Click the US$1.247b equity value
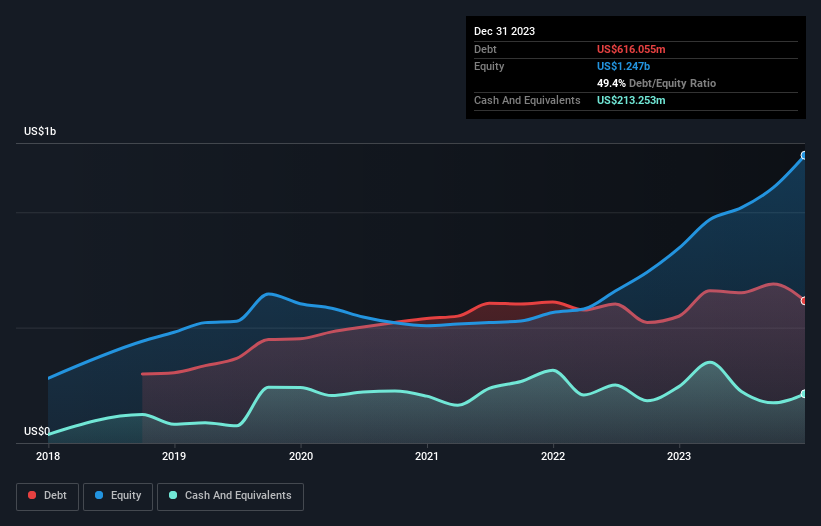 (623, 66)
